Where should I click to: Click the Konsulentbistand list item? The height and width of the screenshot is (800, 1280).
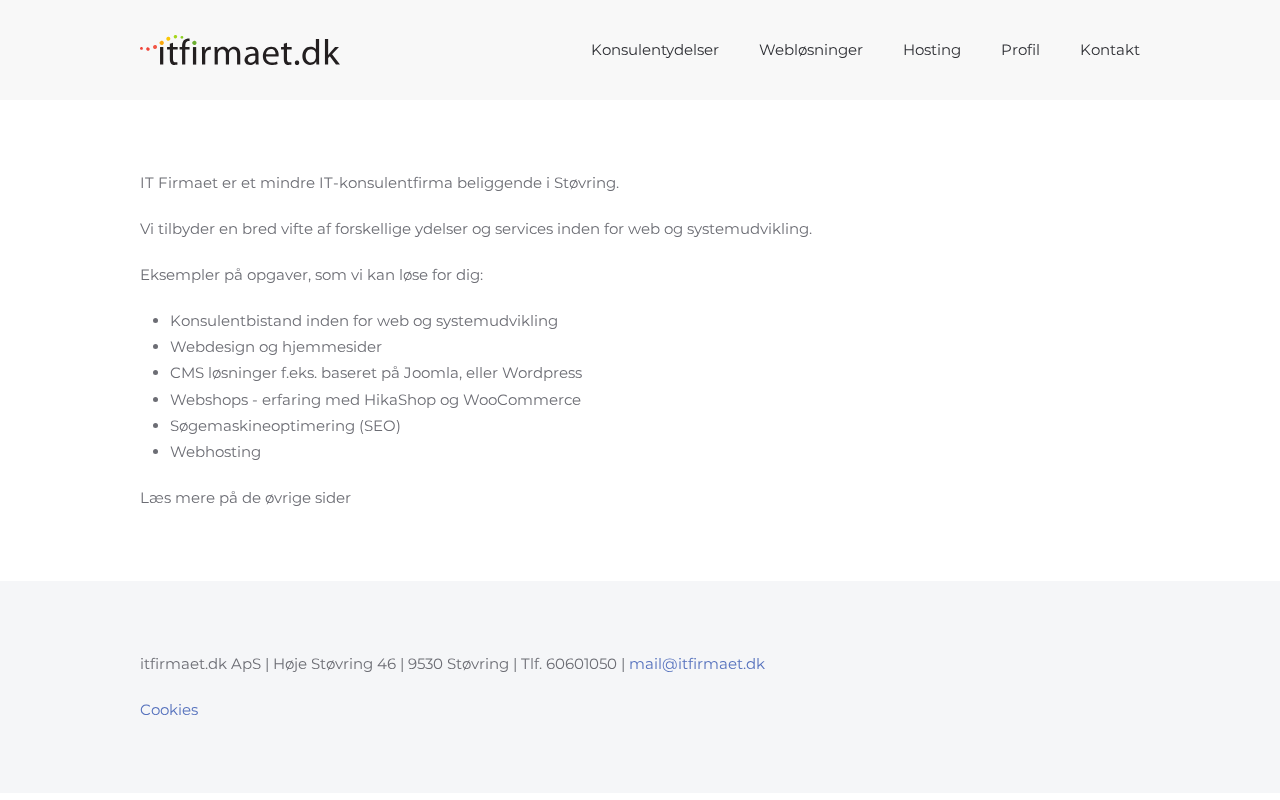click(363, 321)
